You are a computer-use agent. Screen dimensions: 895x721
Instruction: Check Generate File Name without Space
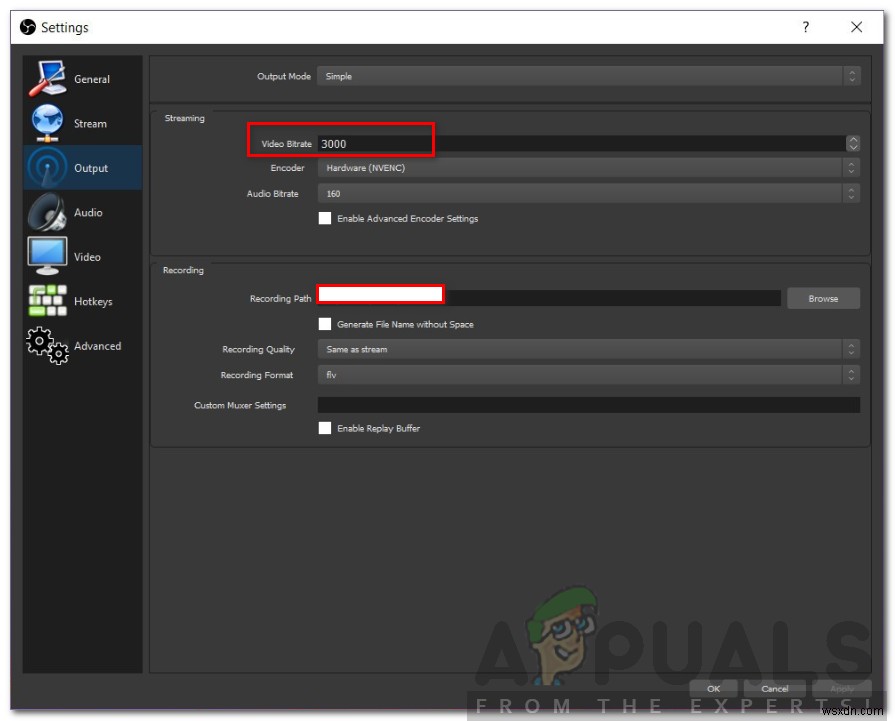325,323
